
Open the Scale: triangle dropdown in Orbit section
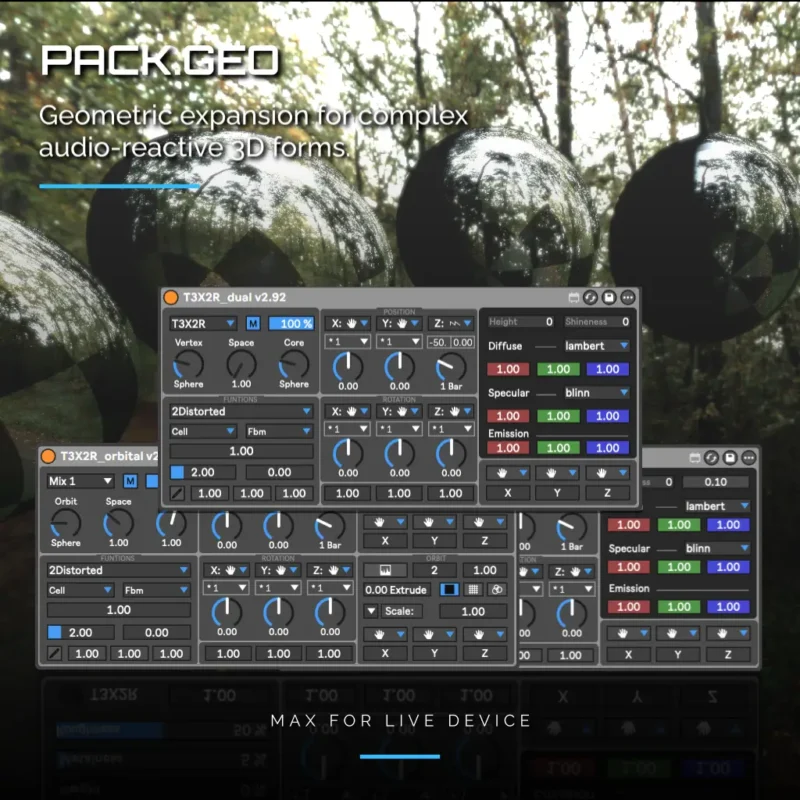pos(371,611)
